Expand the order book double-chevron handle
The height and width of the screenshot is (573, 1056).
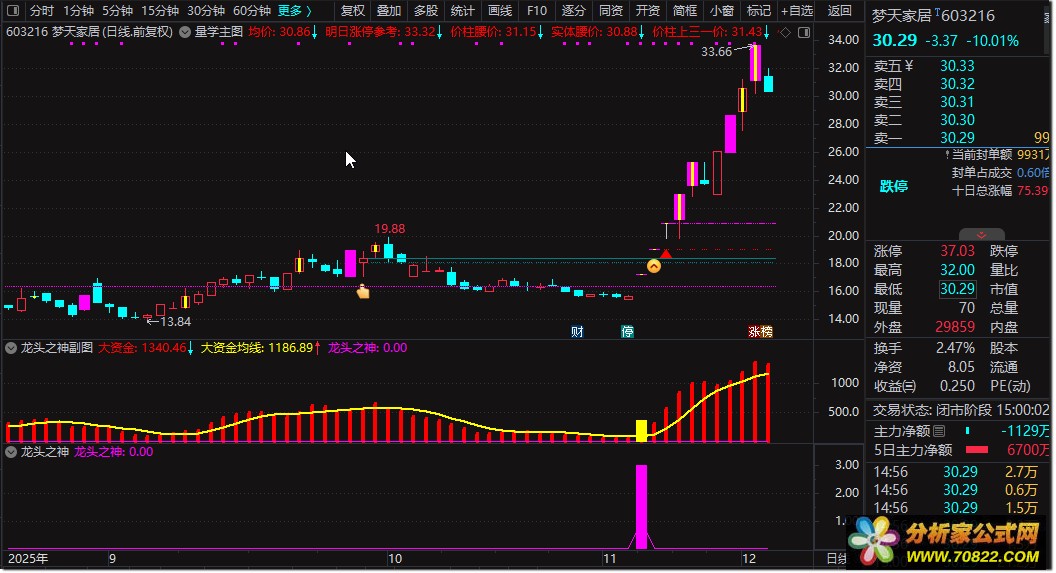pos(981,235)
